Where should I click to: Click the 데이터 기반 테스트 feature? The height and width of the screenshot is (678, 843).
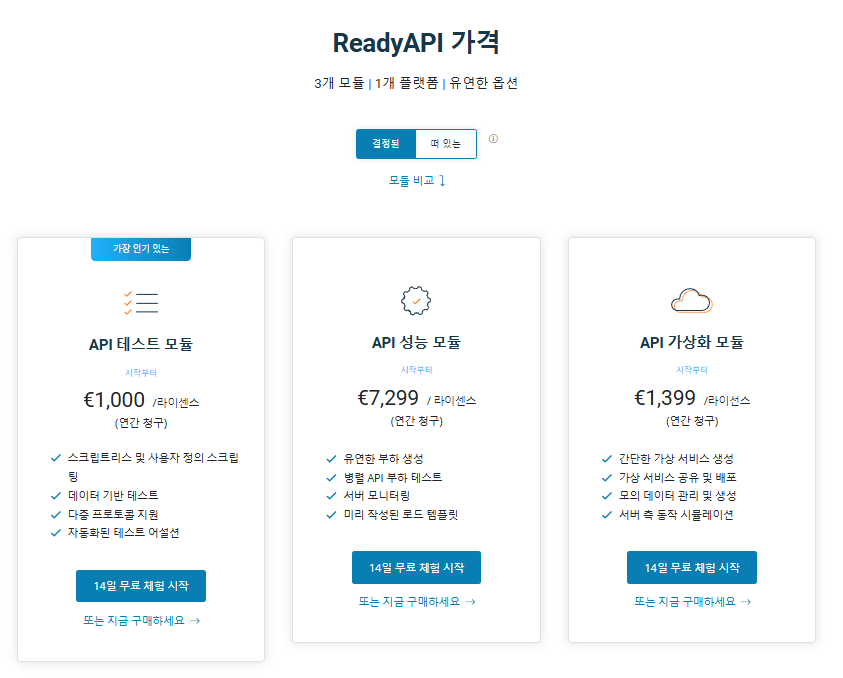(113, 495)
